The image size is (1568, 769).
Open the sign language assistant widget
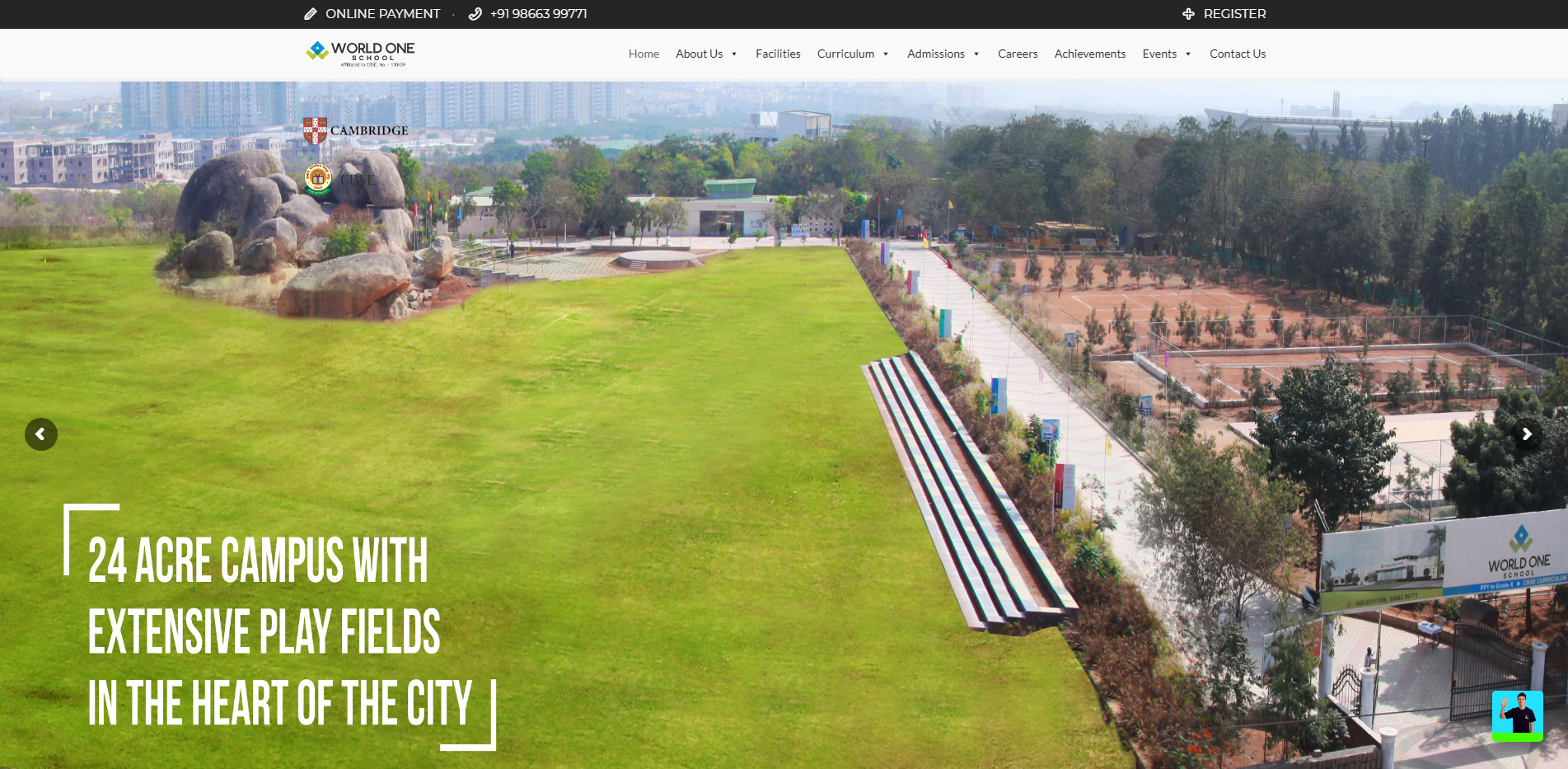[x=1517, y=715]
